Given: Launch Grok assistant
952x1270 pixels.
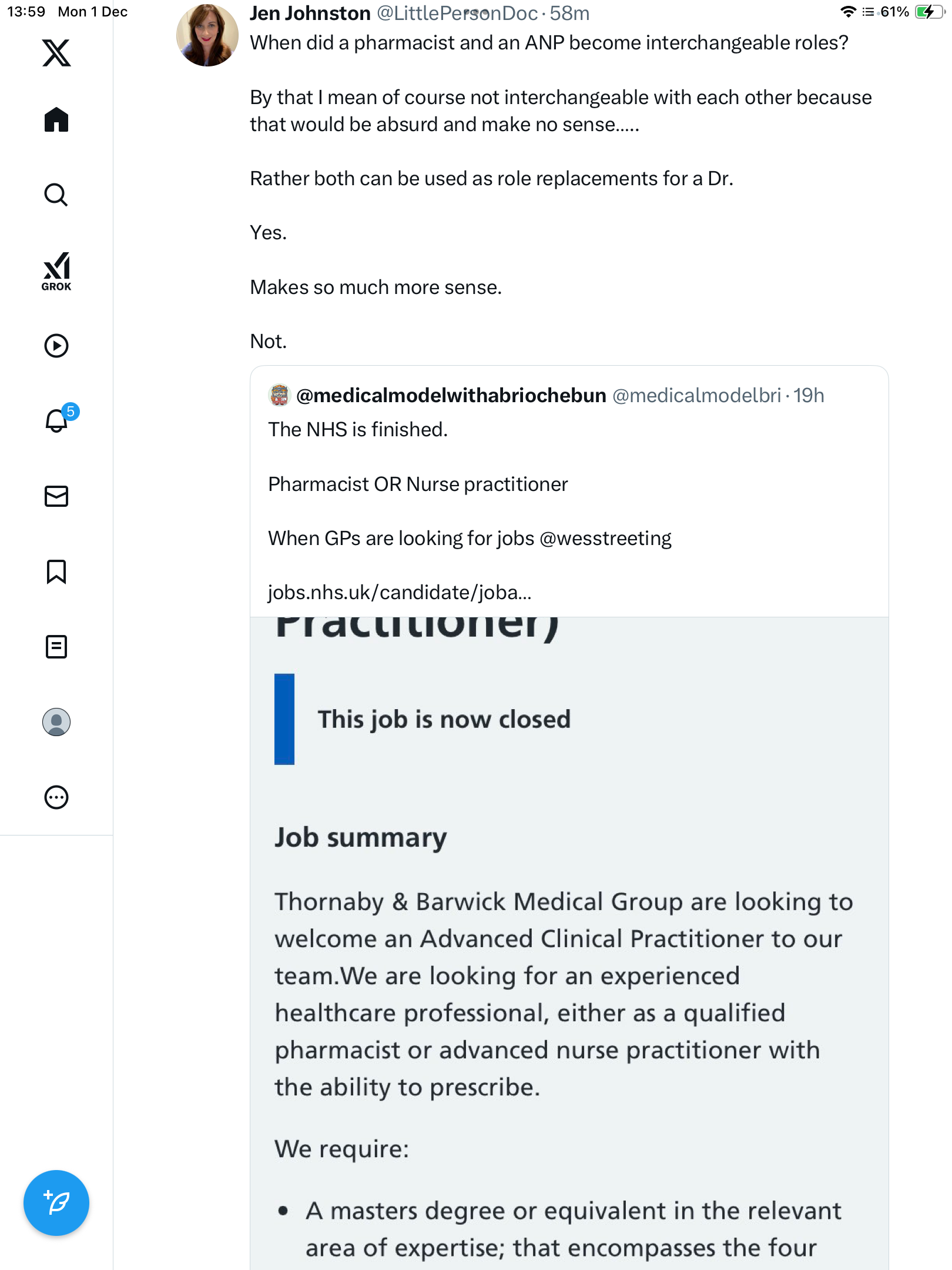Looking at the screenshot, I should click(x=56, y=272).
